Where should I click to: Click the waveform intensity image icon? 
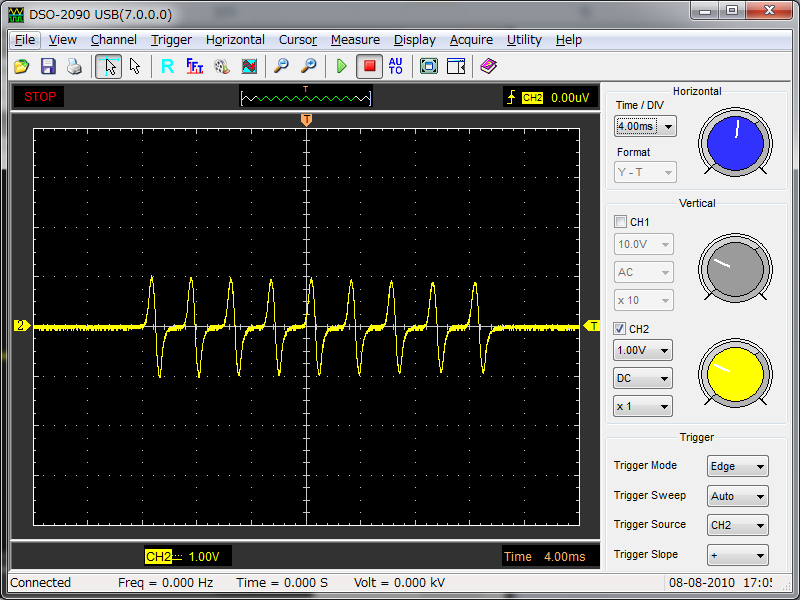coord(249,66)
